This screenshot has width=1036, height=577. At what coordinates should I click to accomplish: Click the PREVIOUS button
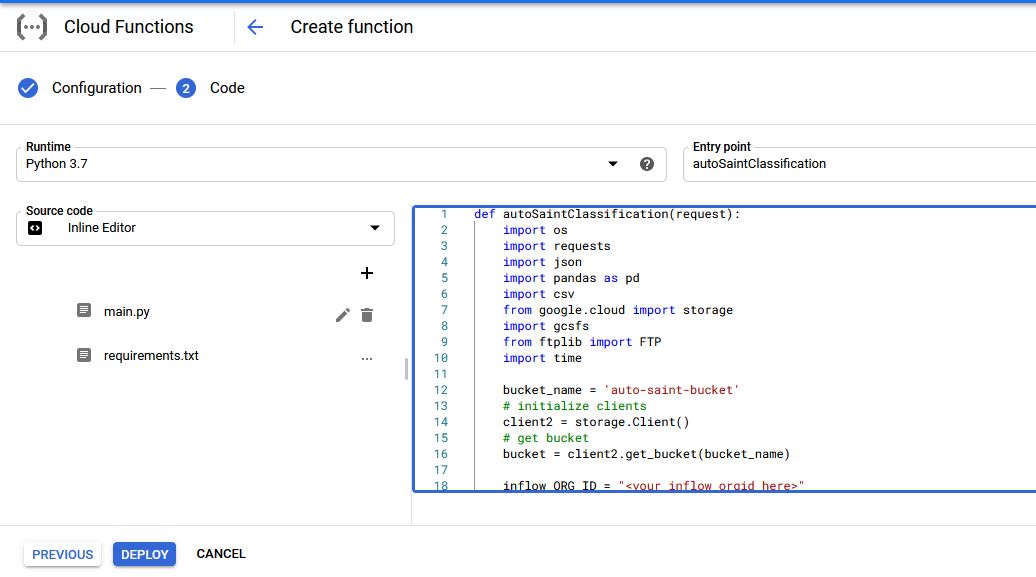click(63, 555)
